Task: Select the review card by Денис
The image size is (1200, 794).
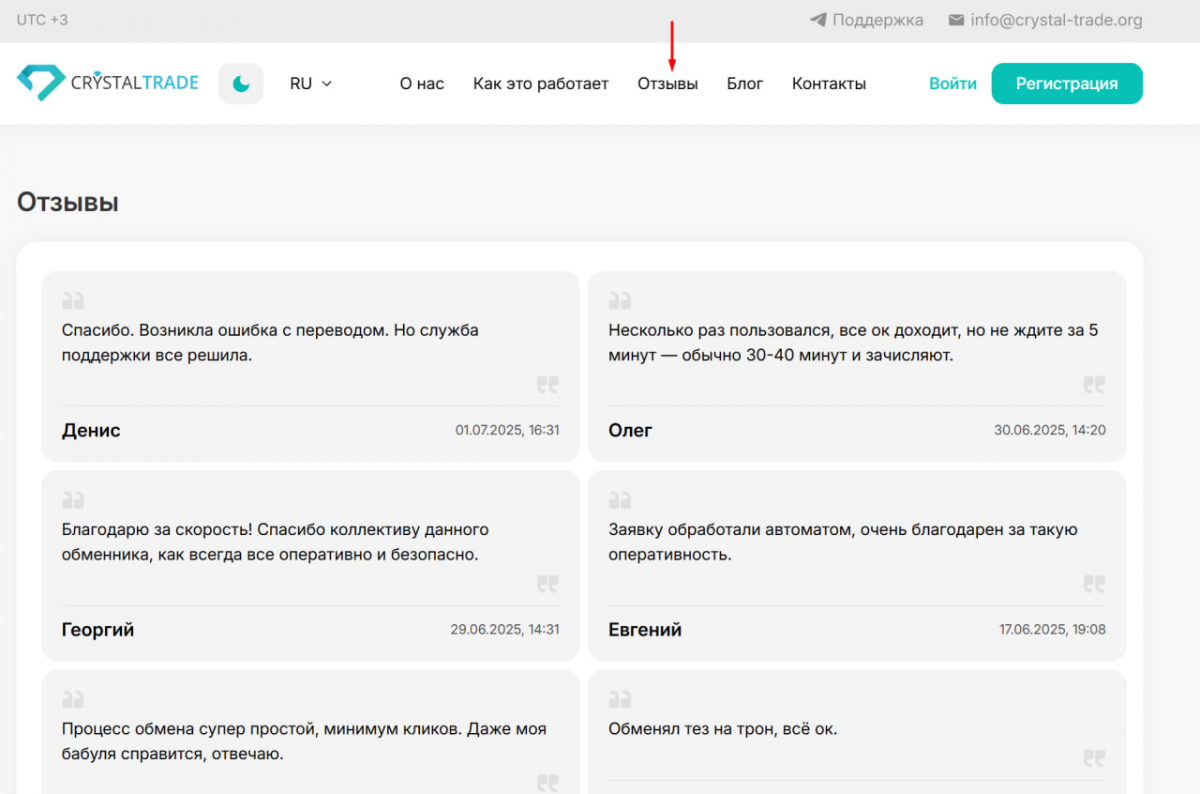Action: (310, 366)
